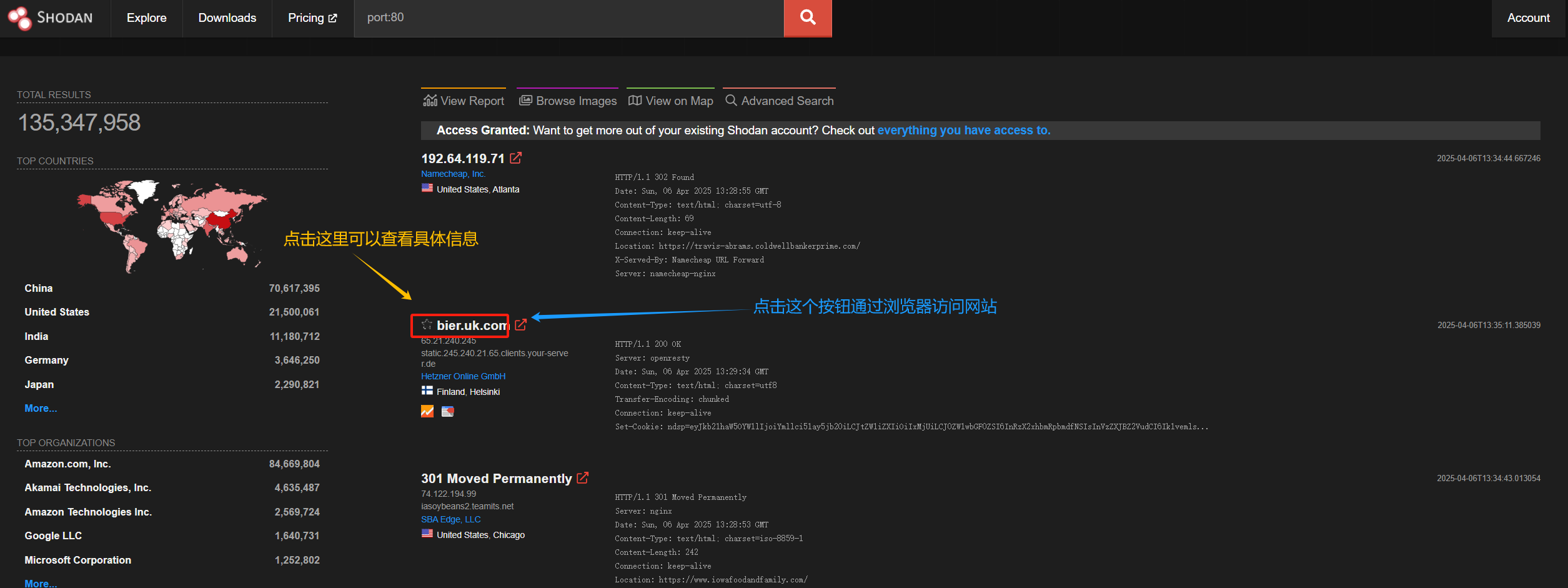Click China result count 70,617,395
The width and height of the screenshot is (1568, 588).
(x=294, y=288)
